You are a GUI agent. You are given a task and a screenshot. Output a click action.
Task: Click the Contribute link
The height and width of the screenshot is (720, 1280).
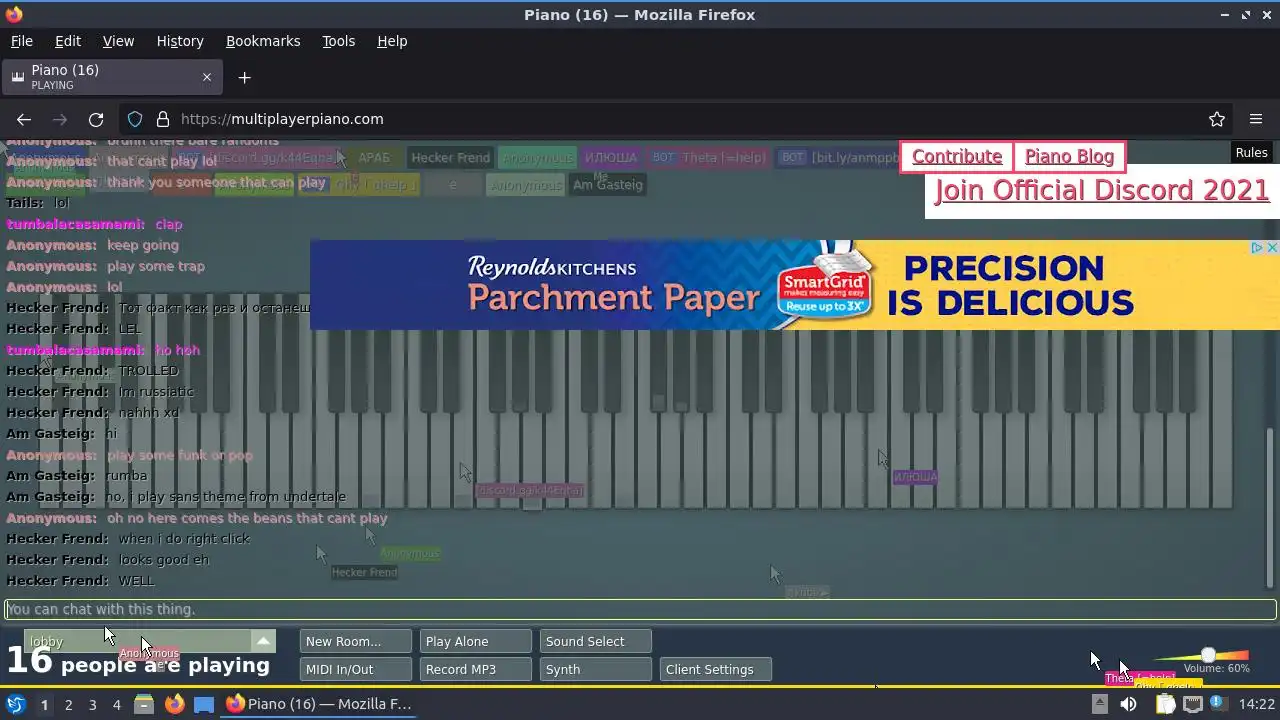(957, 157)
